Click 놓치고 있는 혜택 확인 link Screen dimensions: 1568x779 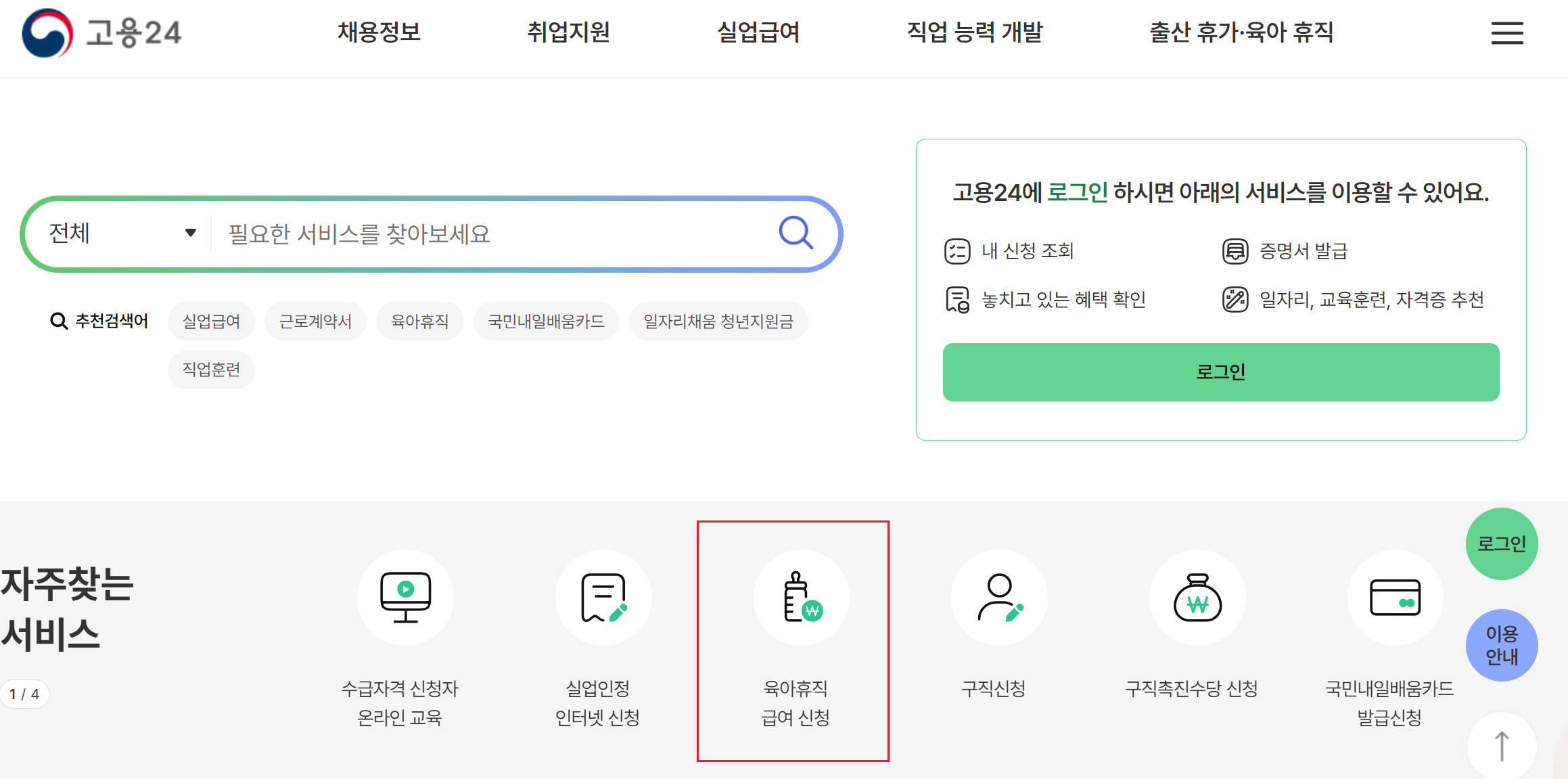pos(1063,299)
